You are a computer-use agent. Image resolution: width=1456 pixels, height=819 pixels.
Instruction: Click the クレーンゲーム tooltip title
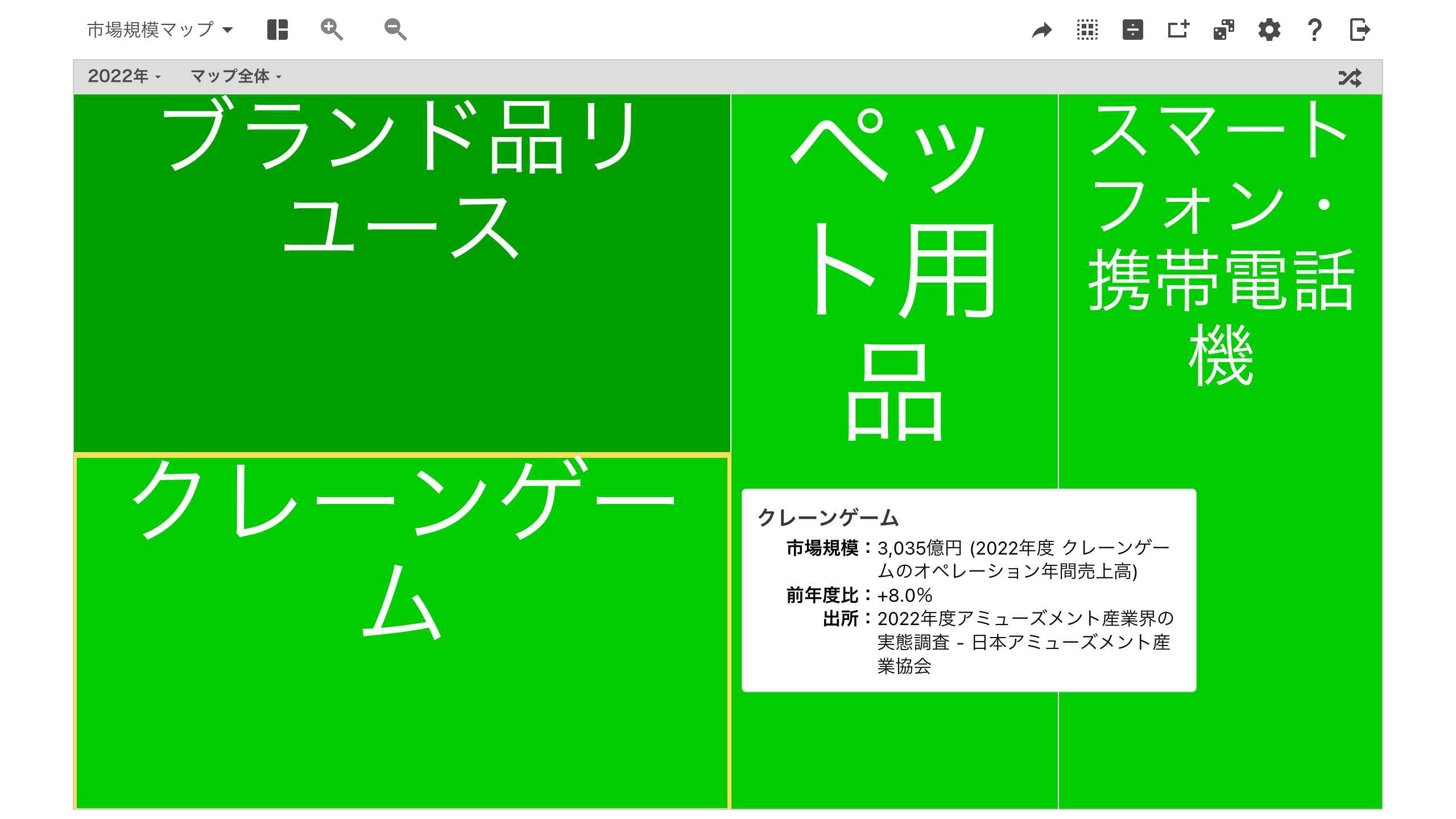point(828,518)
